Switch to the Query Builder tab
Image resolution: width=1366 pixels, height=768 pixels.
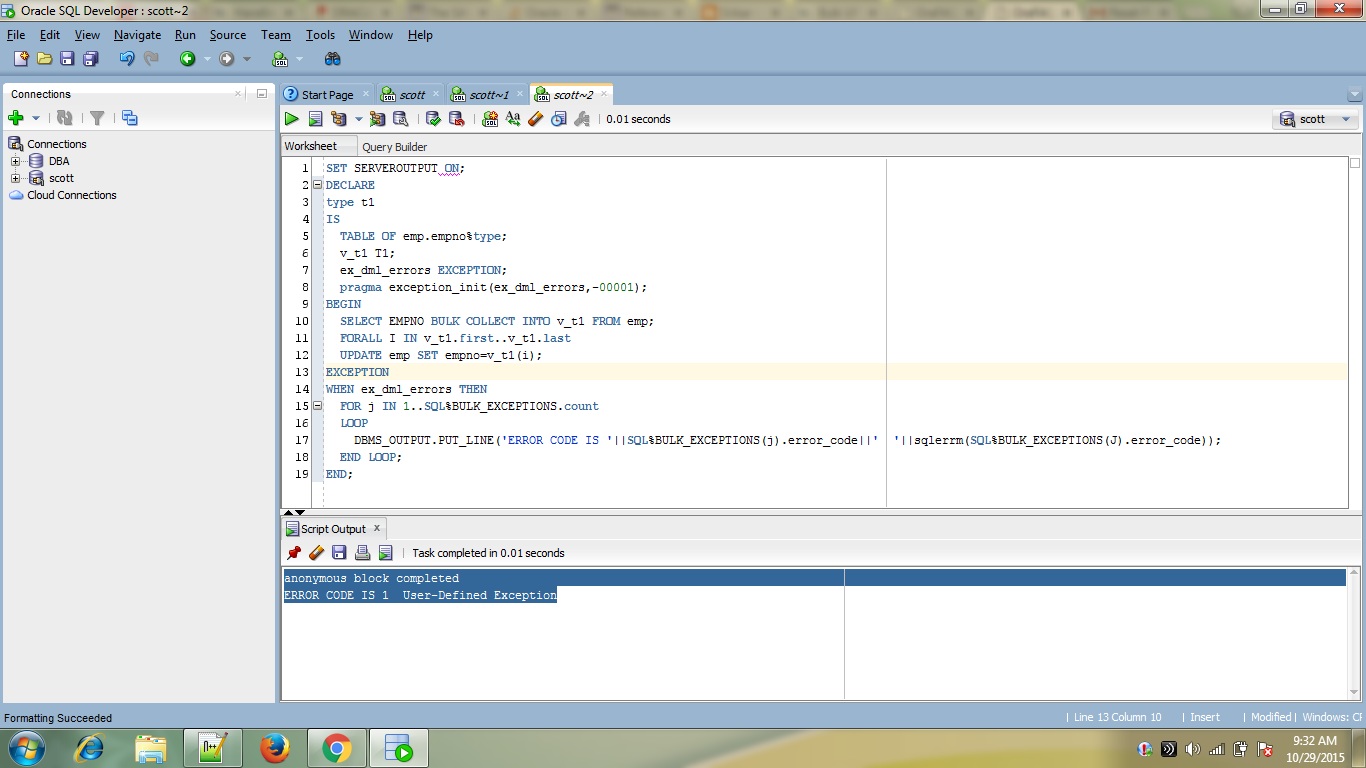pyautogui.click(x=394, y=146)
